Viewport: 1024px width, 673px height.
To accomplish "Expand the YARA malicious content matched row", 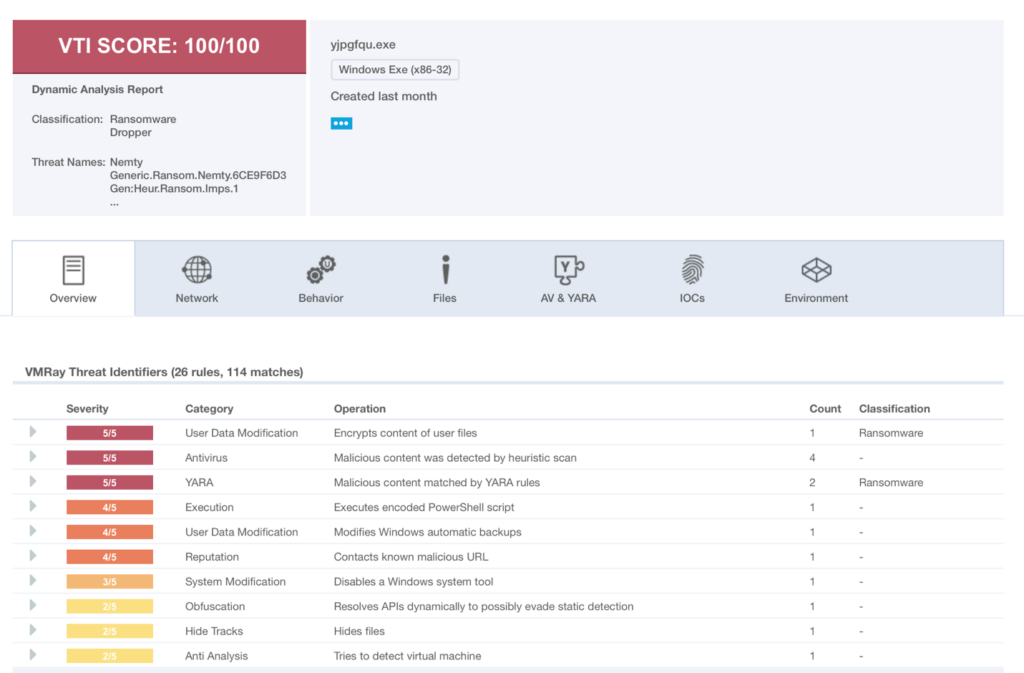I will (x=32, y=482).
